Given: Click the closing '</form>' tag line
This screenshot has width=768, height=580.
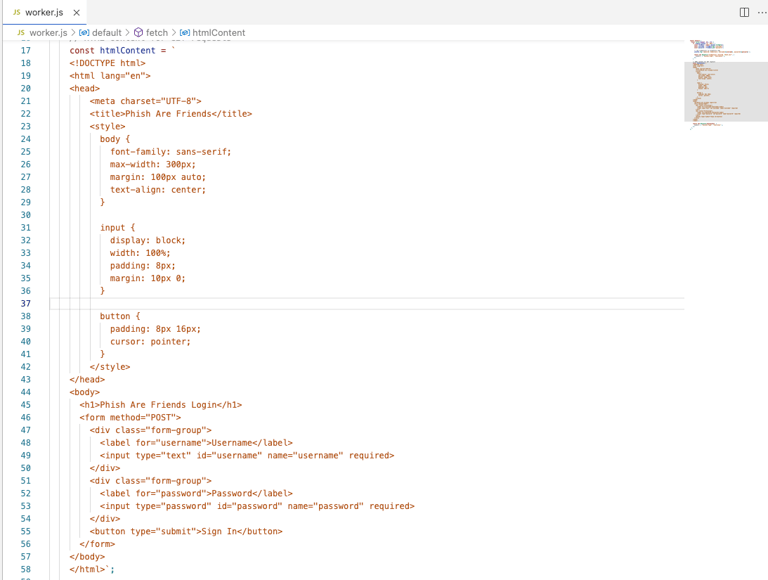Looking at the screenshot, I should [x=97, y=544].
